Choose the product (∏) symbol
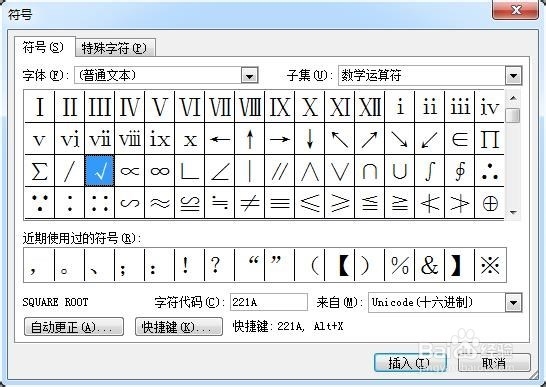Image resolution: width=546 pixels, height=387 pixels. (490, 139)
